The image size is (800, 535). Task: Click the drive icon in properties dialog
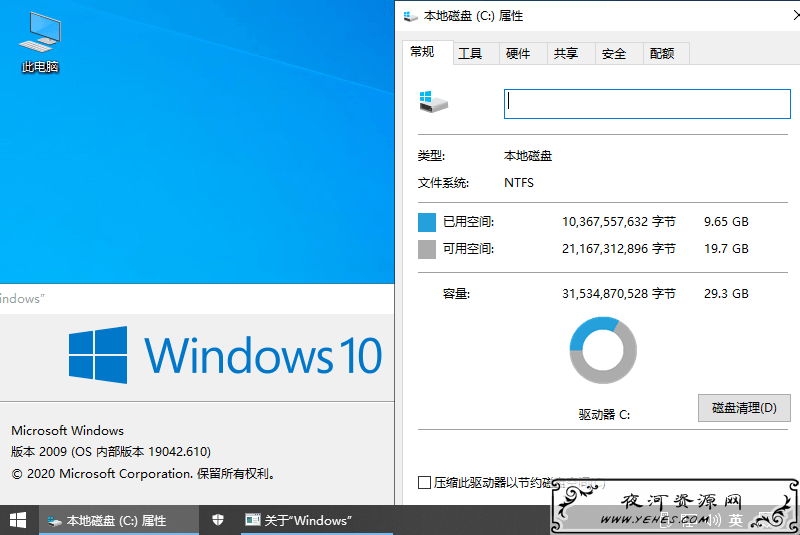(x=433, y=102)
